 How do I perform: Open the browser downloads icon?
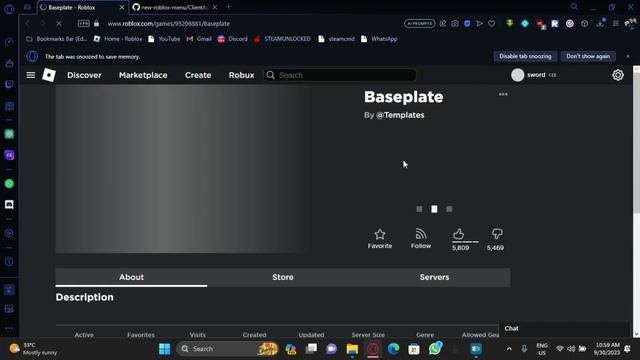[x=600, y=24]
